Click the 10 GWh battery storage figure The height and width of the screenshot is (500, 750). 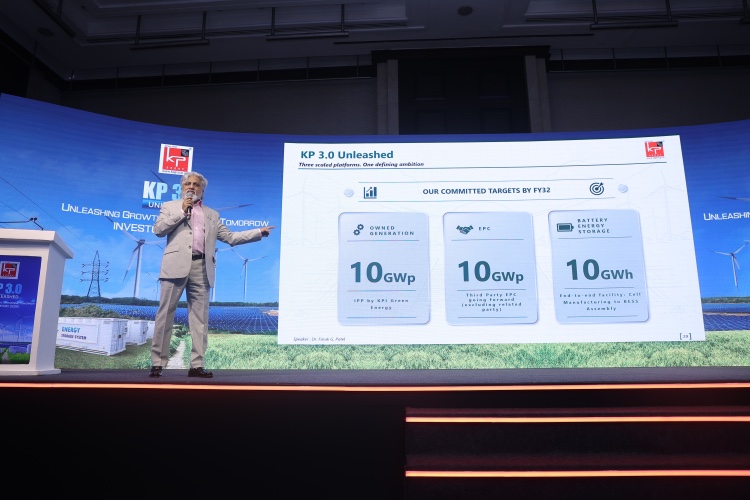[x=599, y=270]
